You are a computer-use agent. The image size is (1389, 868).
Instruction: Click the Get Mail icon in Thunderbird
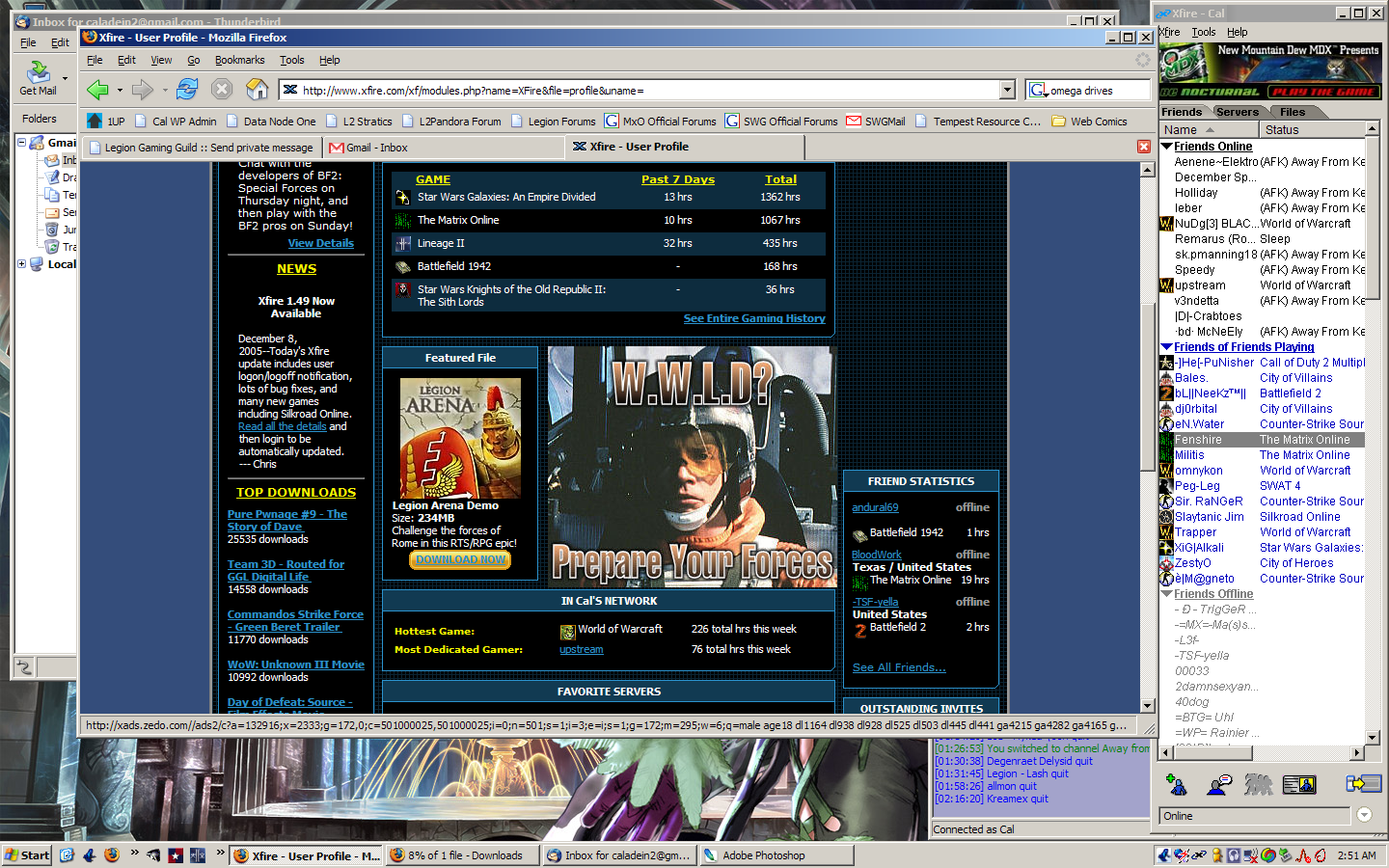pyautogui.click(x=38, y=78)
